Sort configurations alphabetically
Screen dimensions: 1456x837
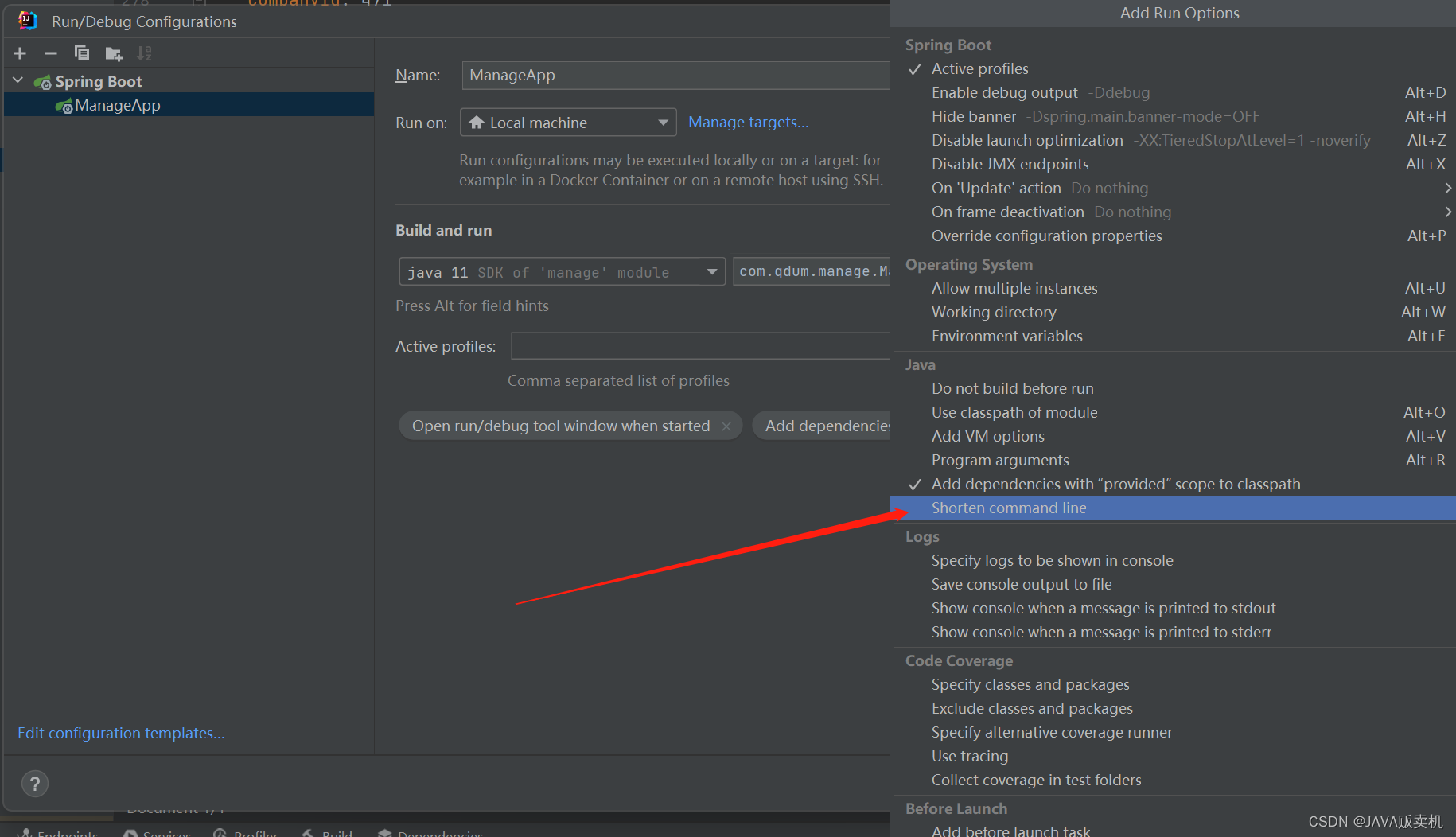144,53
